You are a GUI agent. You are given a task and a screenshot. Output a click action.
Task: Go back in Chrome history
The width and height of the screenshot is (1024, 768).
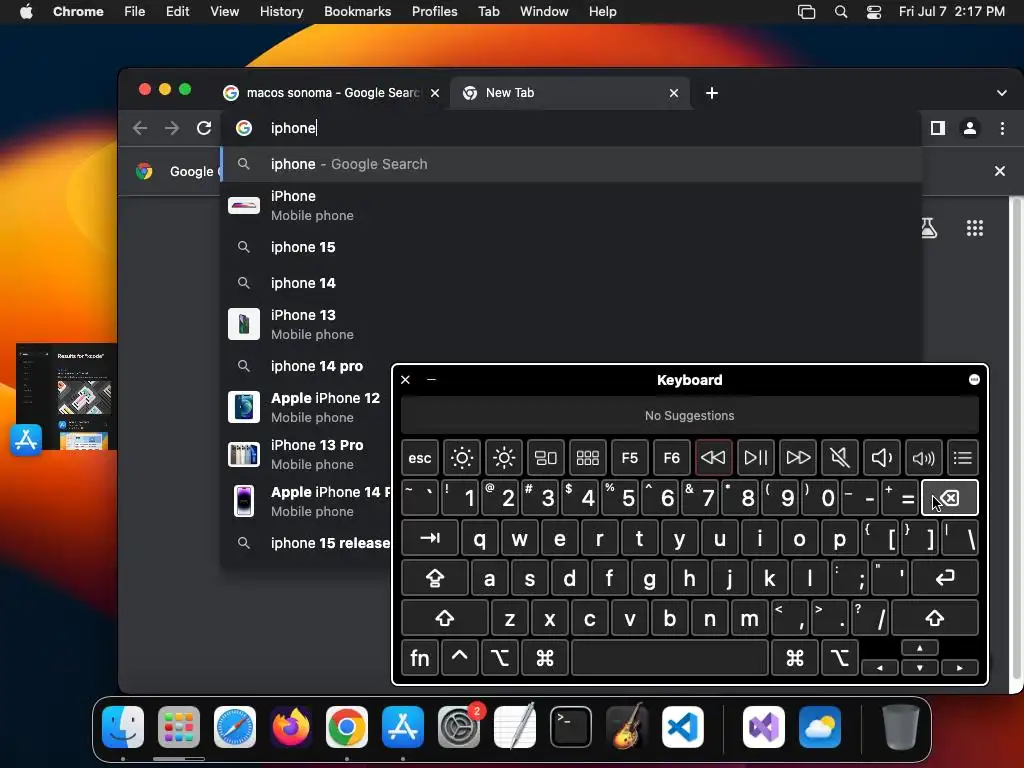140,128
